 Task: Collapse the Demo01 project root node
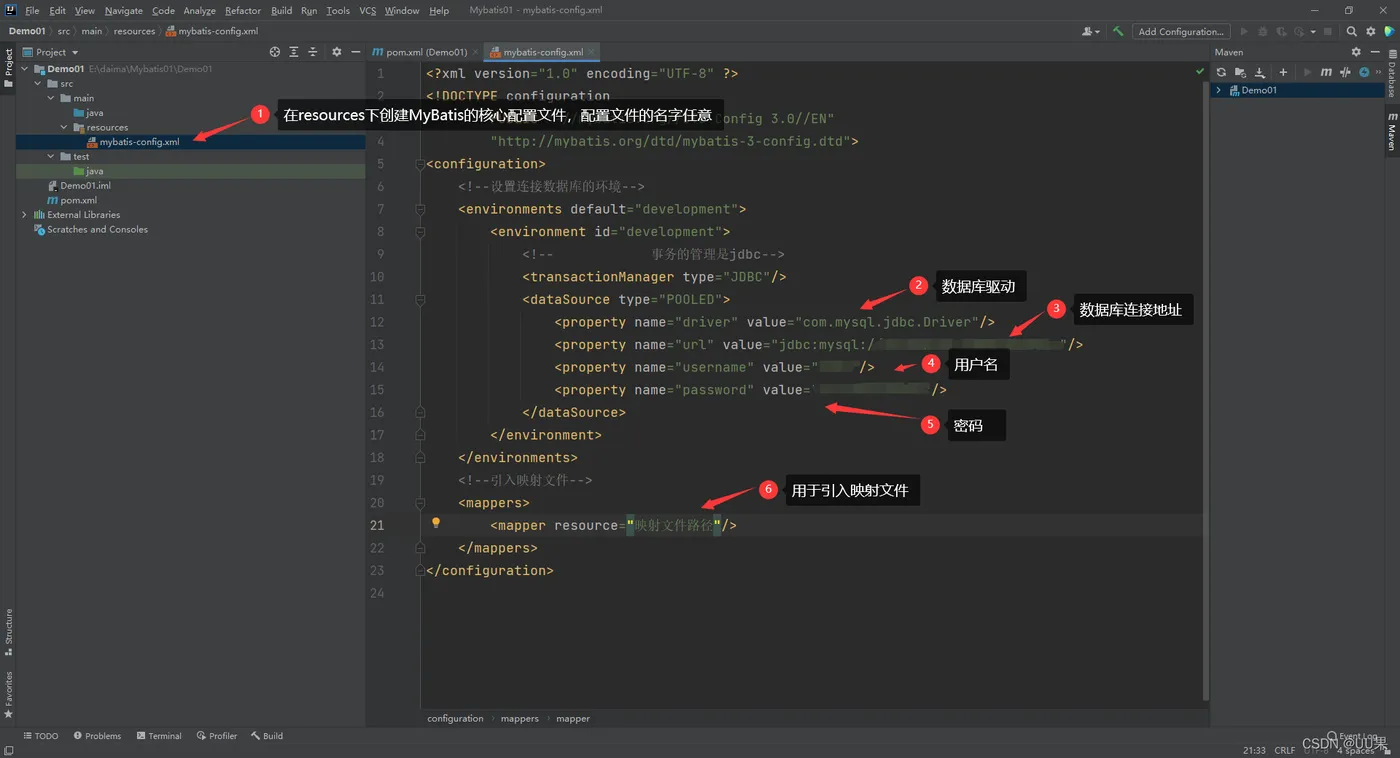click(x=25, y=69)
